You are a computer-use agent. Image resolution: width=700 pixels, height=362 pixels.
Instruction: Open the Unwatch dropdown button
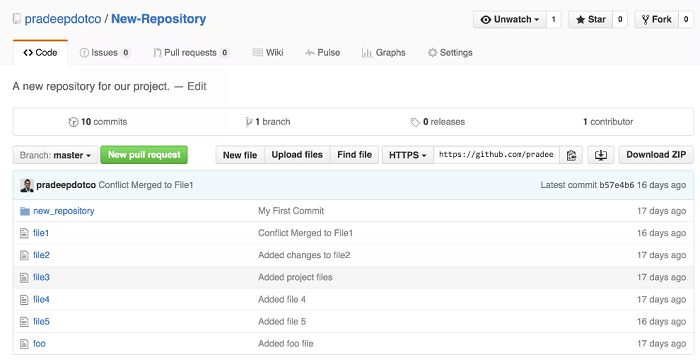pyautogui.click(x=509, y=20)
